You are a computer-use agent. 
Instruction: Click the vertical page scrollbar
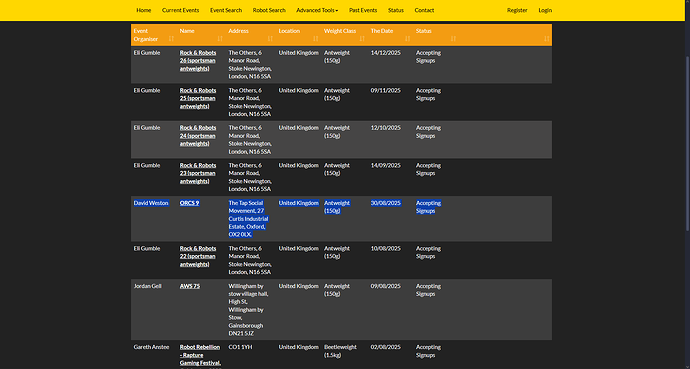[687, 142]
